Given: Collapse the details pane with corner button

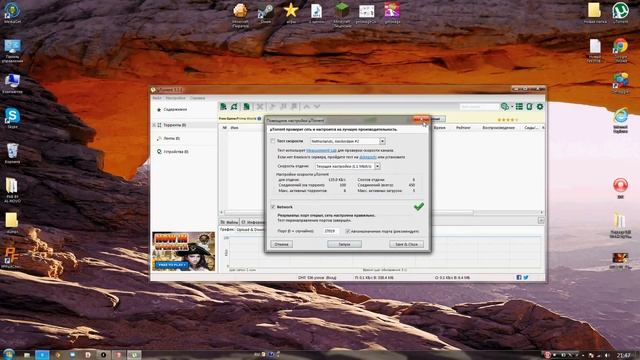Looking at the screenshot, I should pyautogui.click(x=541, y=220).
